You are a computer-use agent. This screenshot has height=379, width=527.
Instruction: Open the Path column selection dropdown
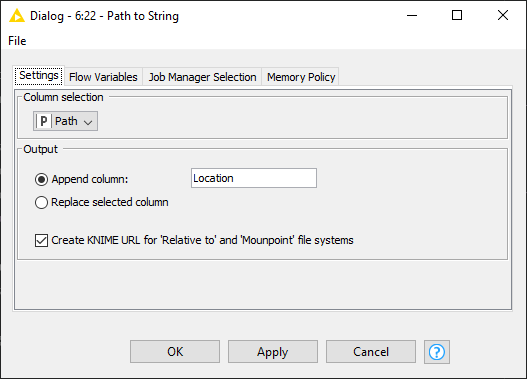(x=66, y=121)
